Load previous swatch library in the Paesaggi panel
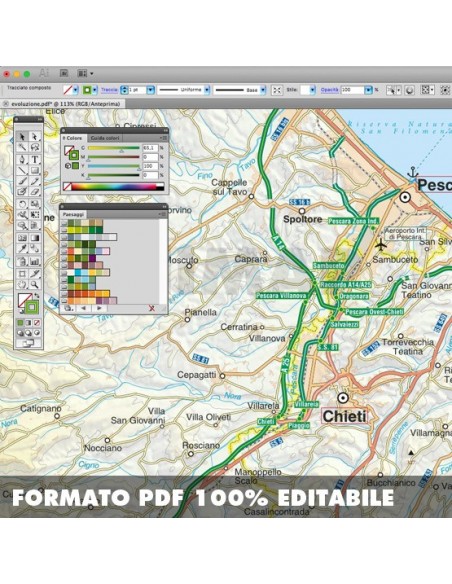 point(83,308)
